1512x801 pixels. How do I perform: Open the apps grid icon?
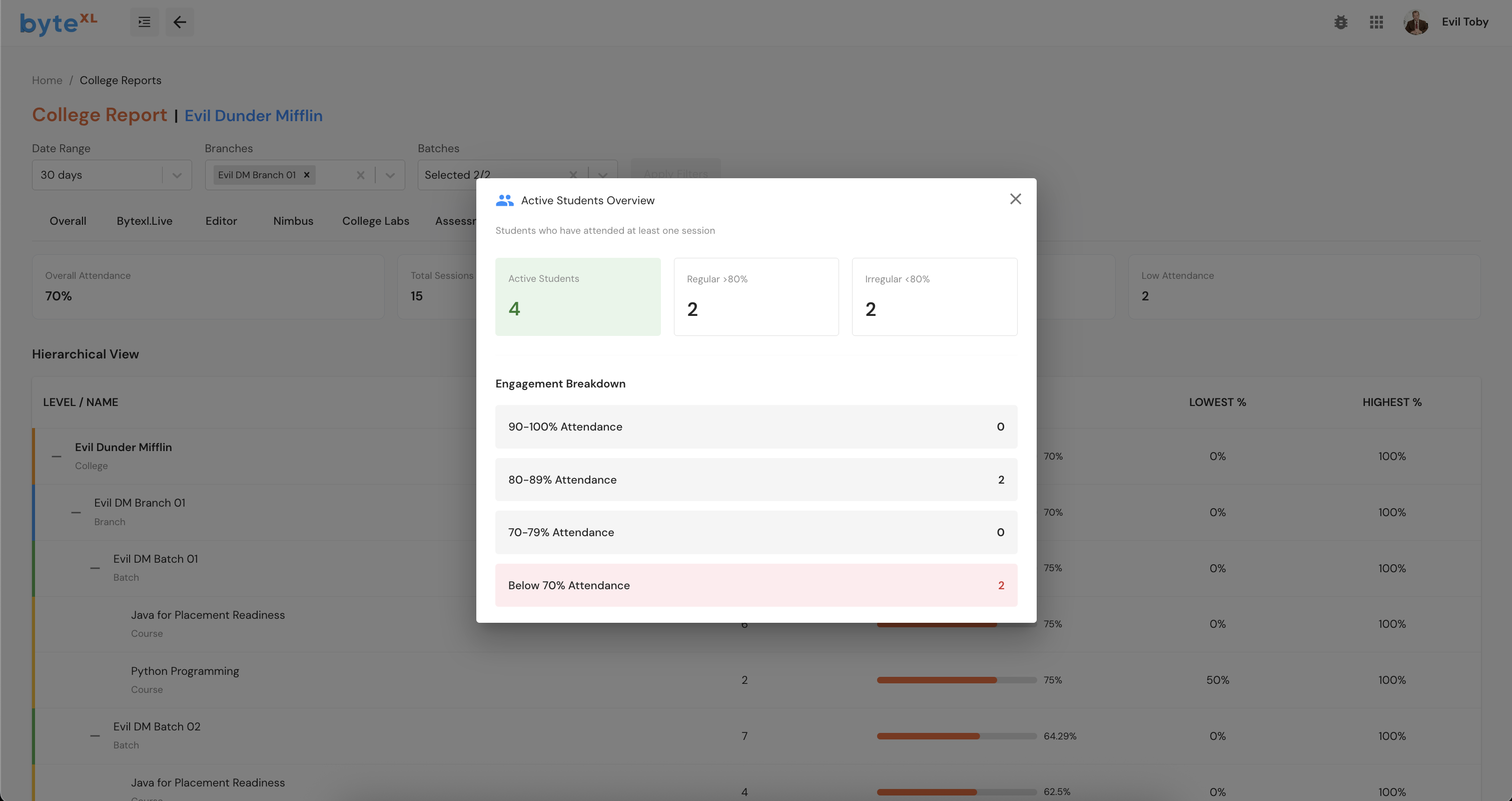pos(1376,23)
